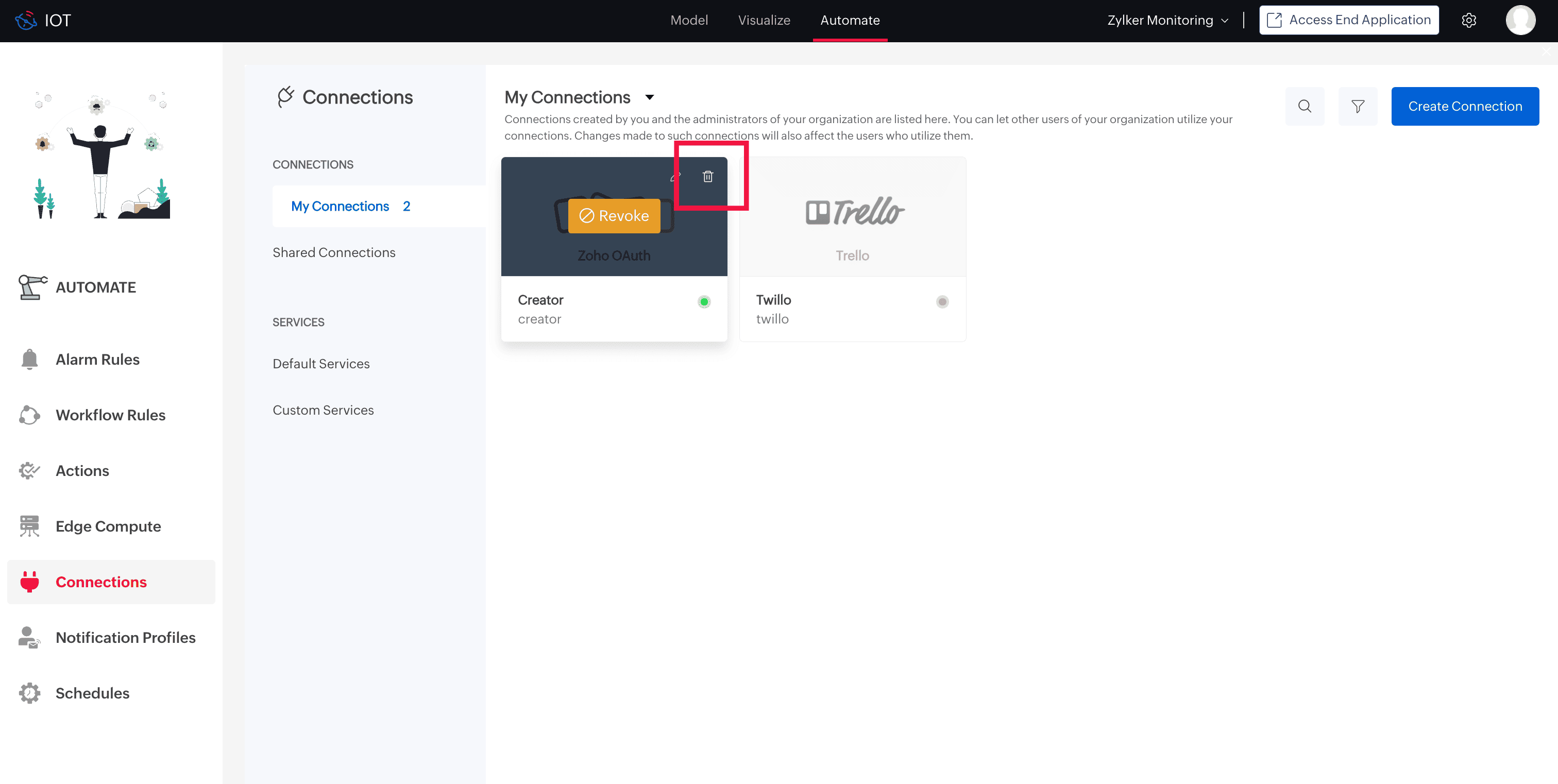
Task: Click the Create Connection button
Action: (1465, 107)
